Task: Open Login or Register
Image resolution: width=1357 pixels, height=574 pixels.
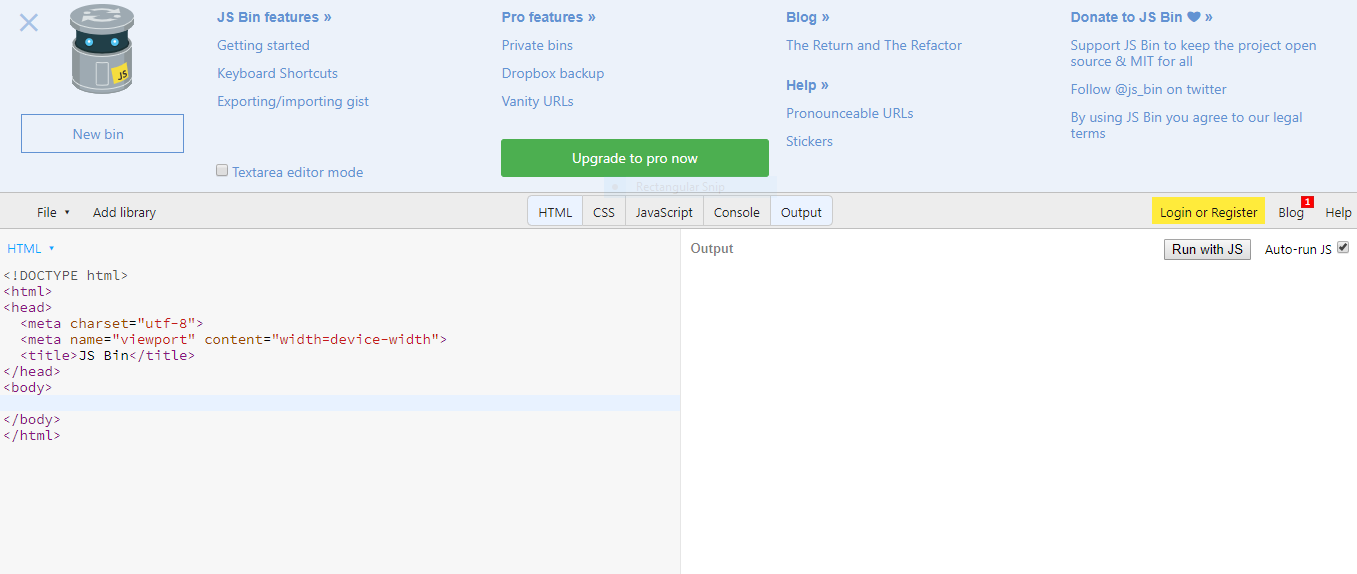Action: [1208, 212]
